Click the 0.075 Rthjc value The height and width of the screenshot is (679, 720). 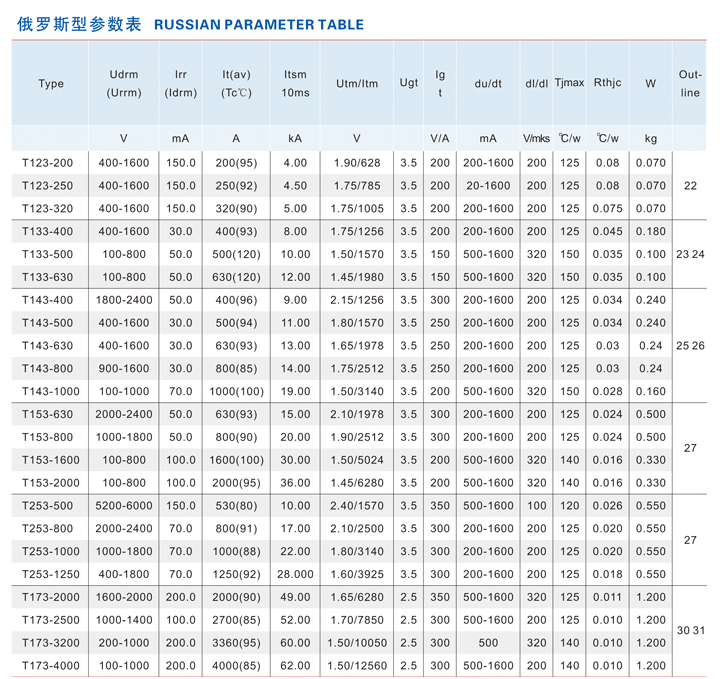[608, 209]
